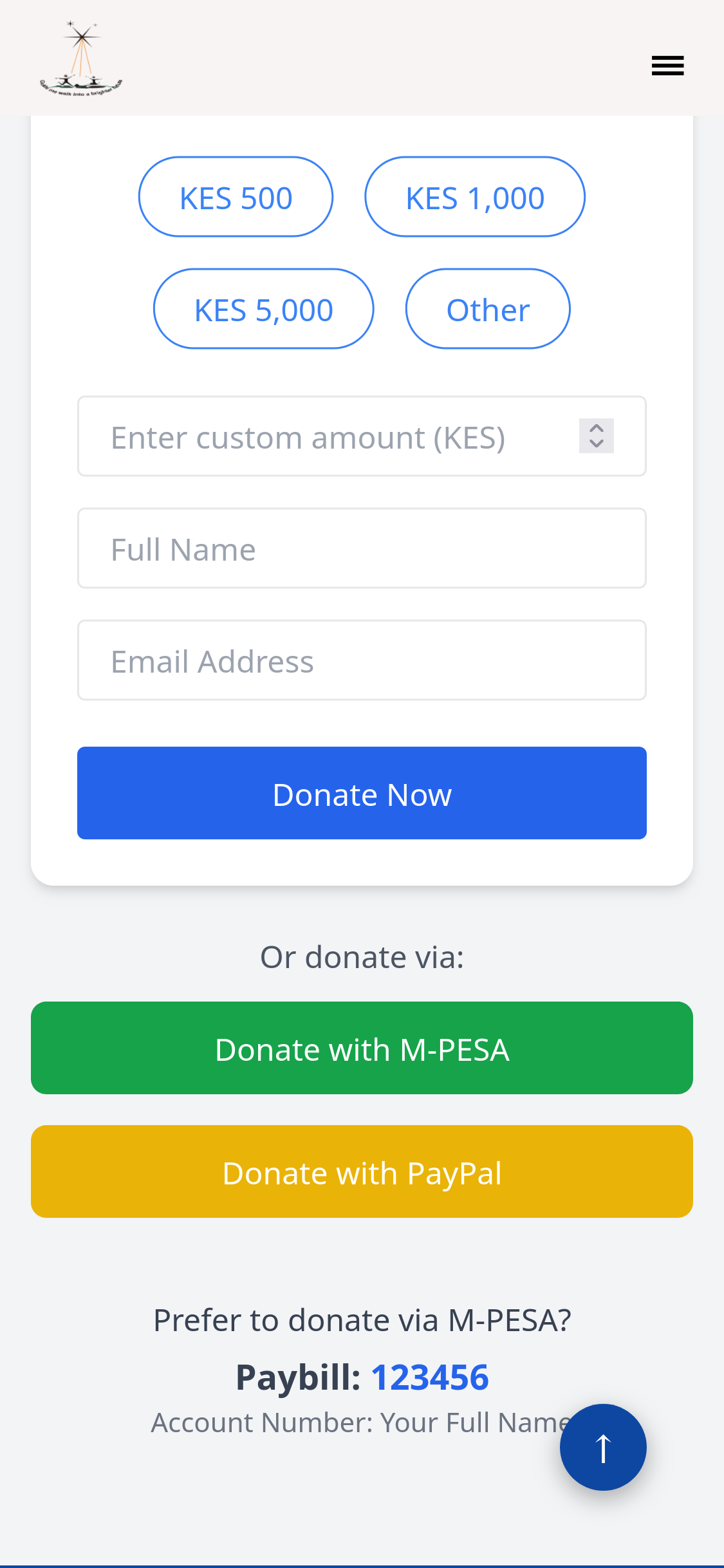Screen dimensions: 724x1568
Task: Click into the Full Name field
Action: [362, 548]
